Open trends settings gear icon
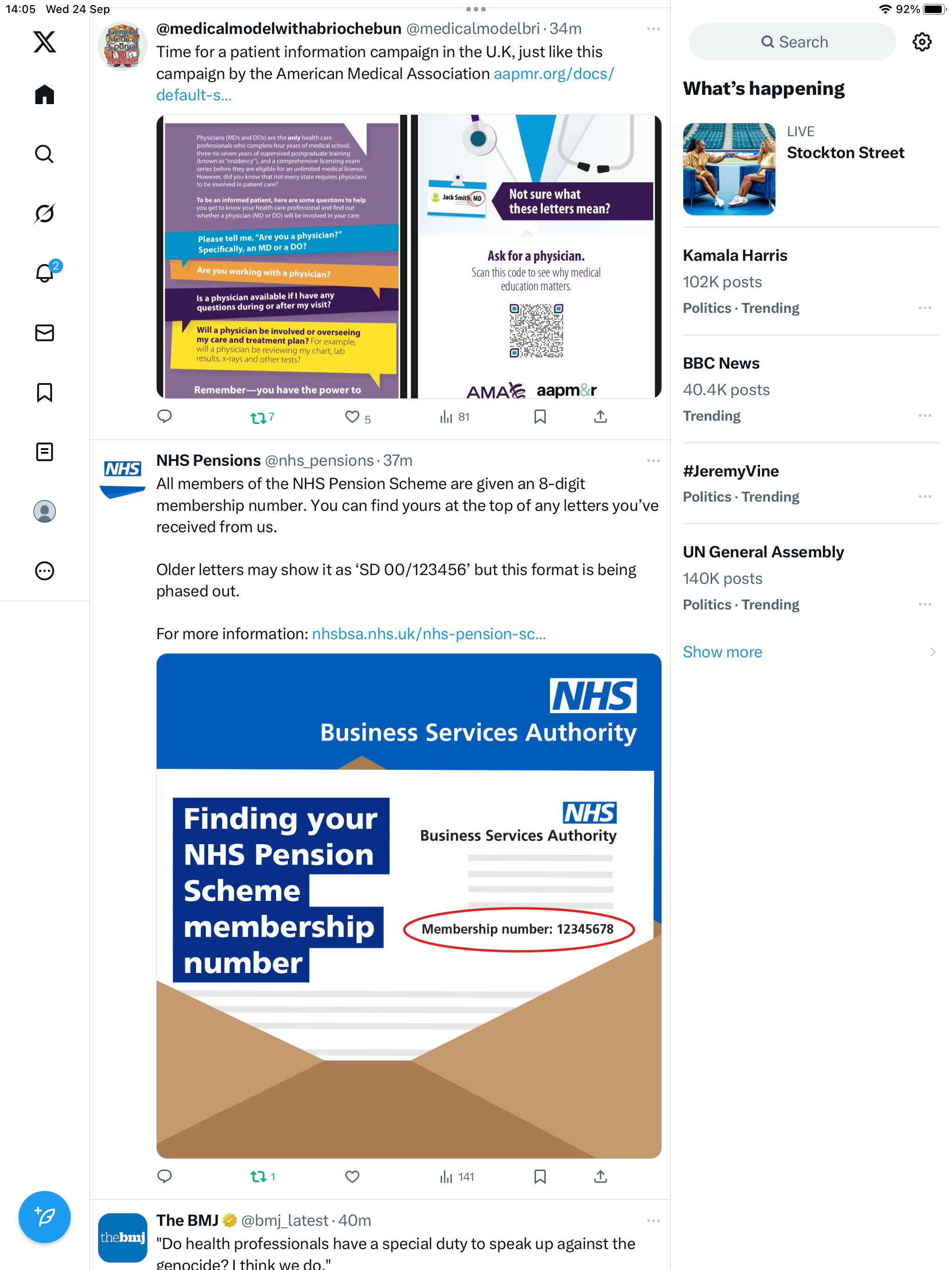 pyautogui.click(x=922, y=42)
